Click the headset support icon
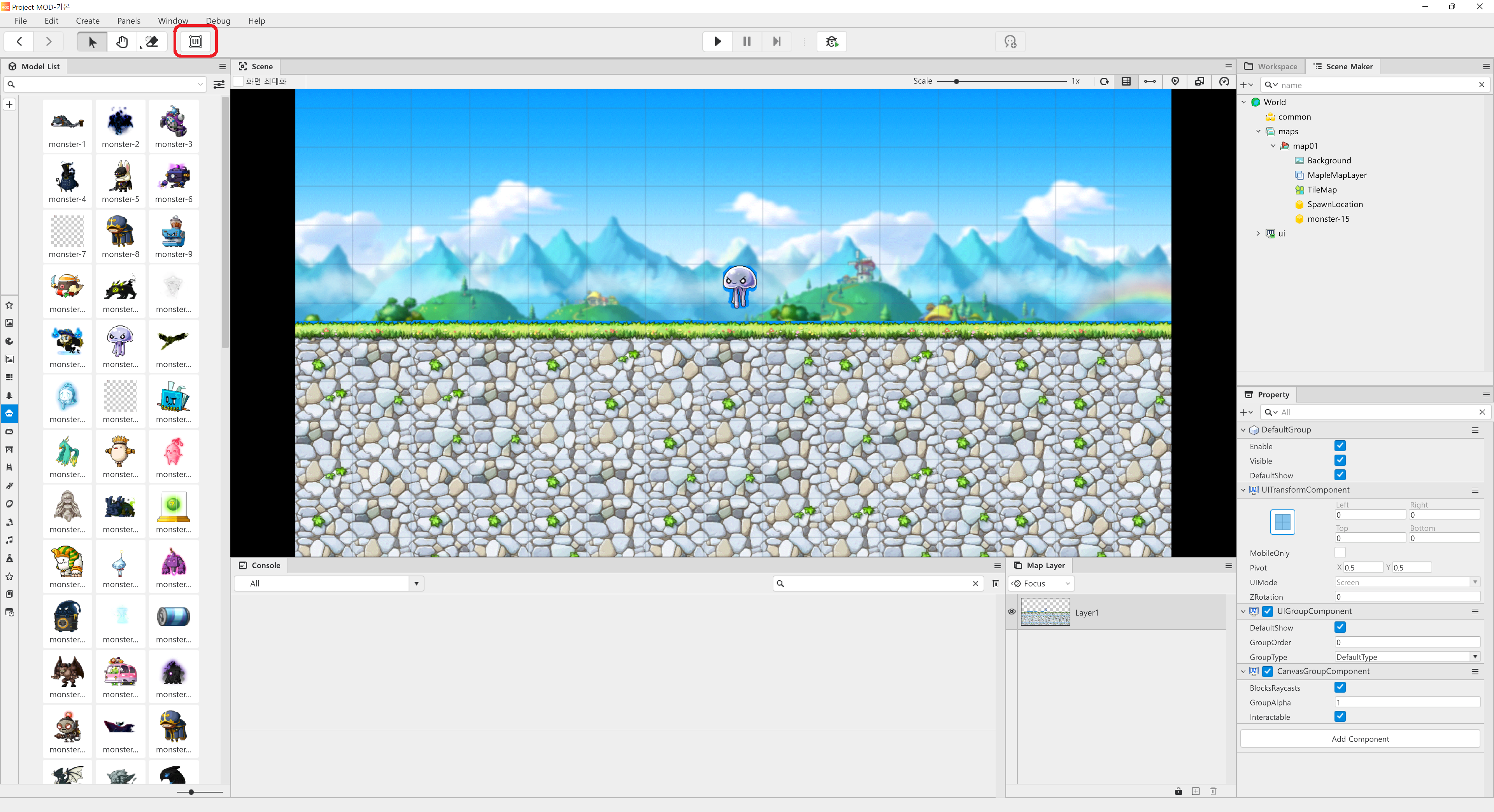This screenshot has height=812, width=1494. [x=1010, y=41]
